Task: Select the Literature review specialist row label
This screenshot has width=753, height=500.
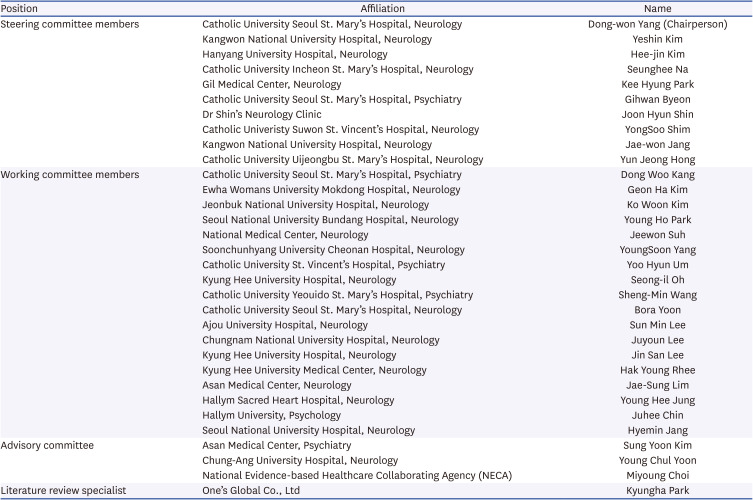Action: coord(63,490)
